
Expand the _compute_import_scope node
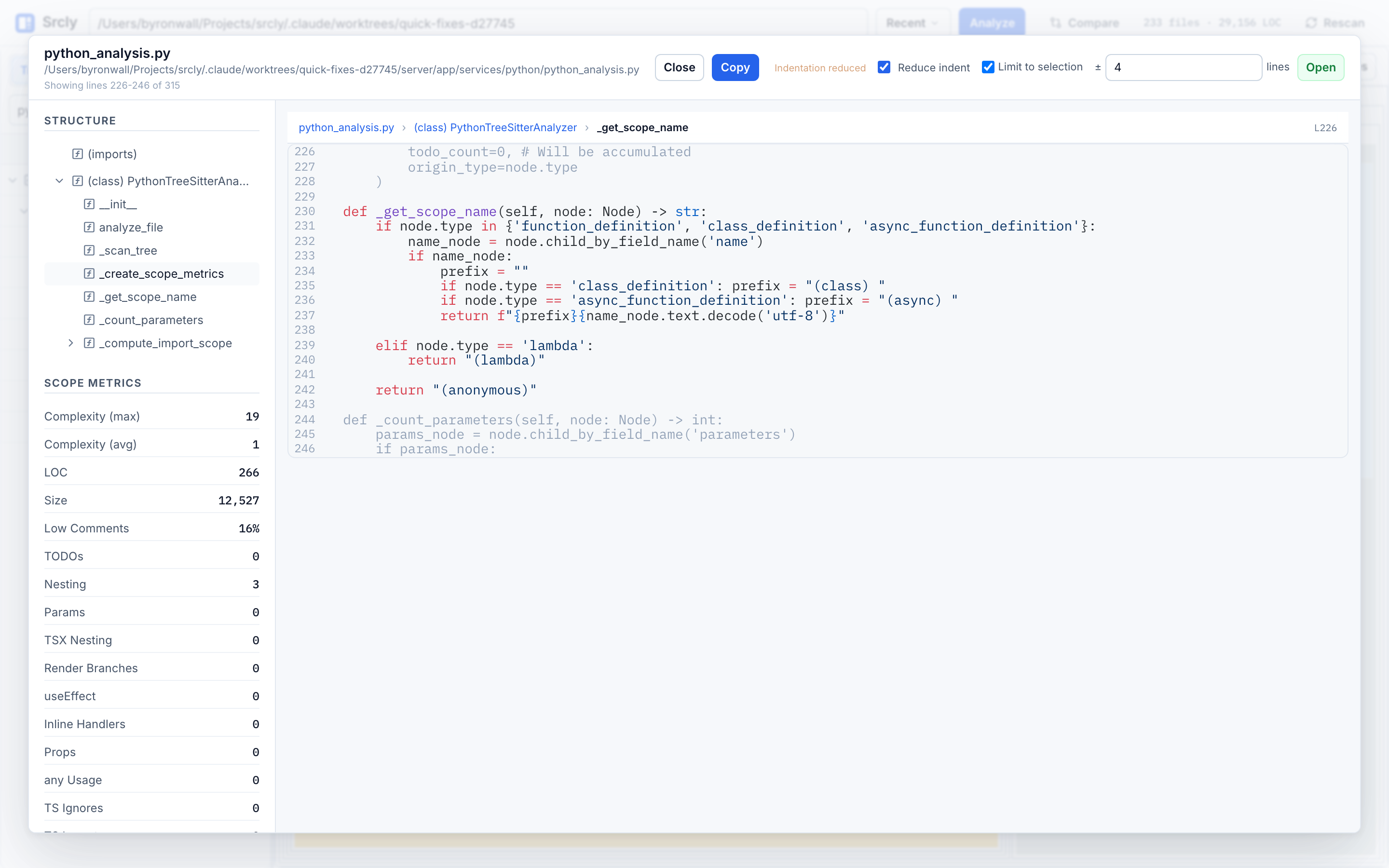coord(70,343)
